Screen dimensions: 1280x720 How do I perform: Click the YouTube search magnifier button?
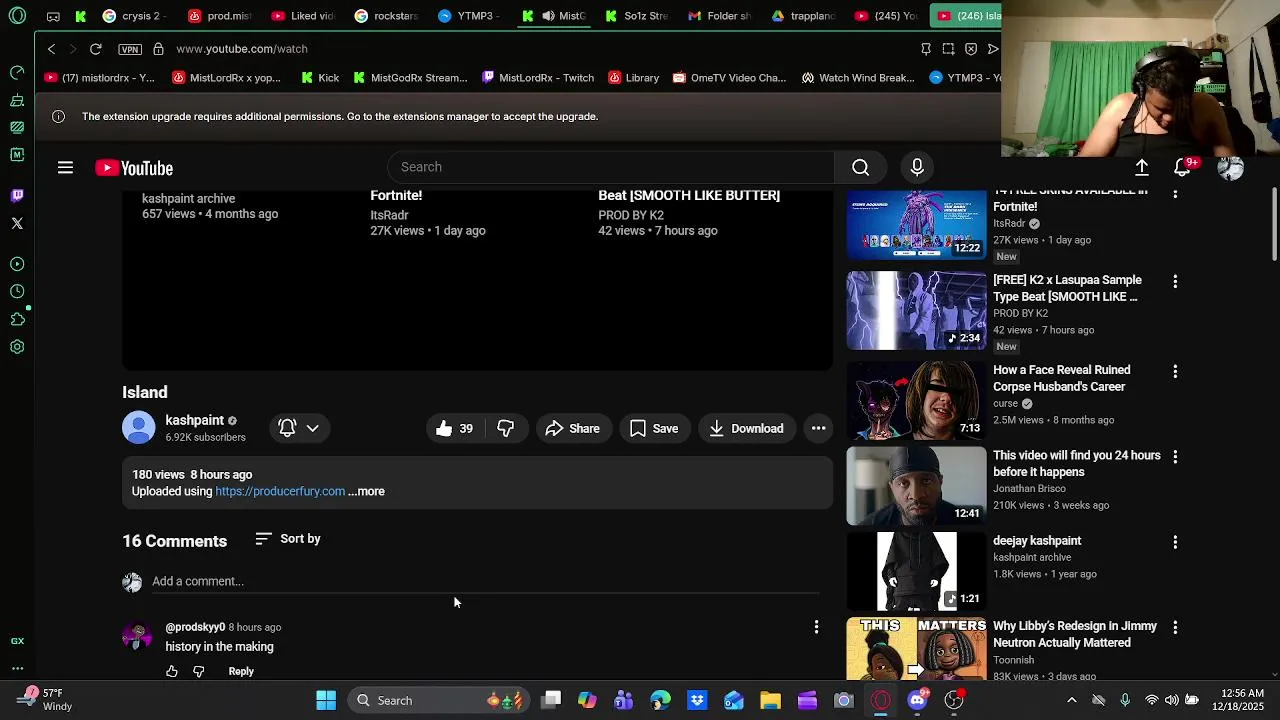pos(861,167)
